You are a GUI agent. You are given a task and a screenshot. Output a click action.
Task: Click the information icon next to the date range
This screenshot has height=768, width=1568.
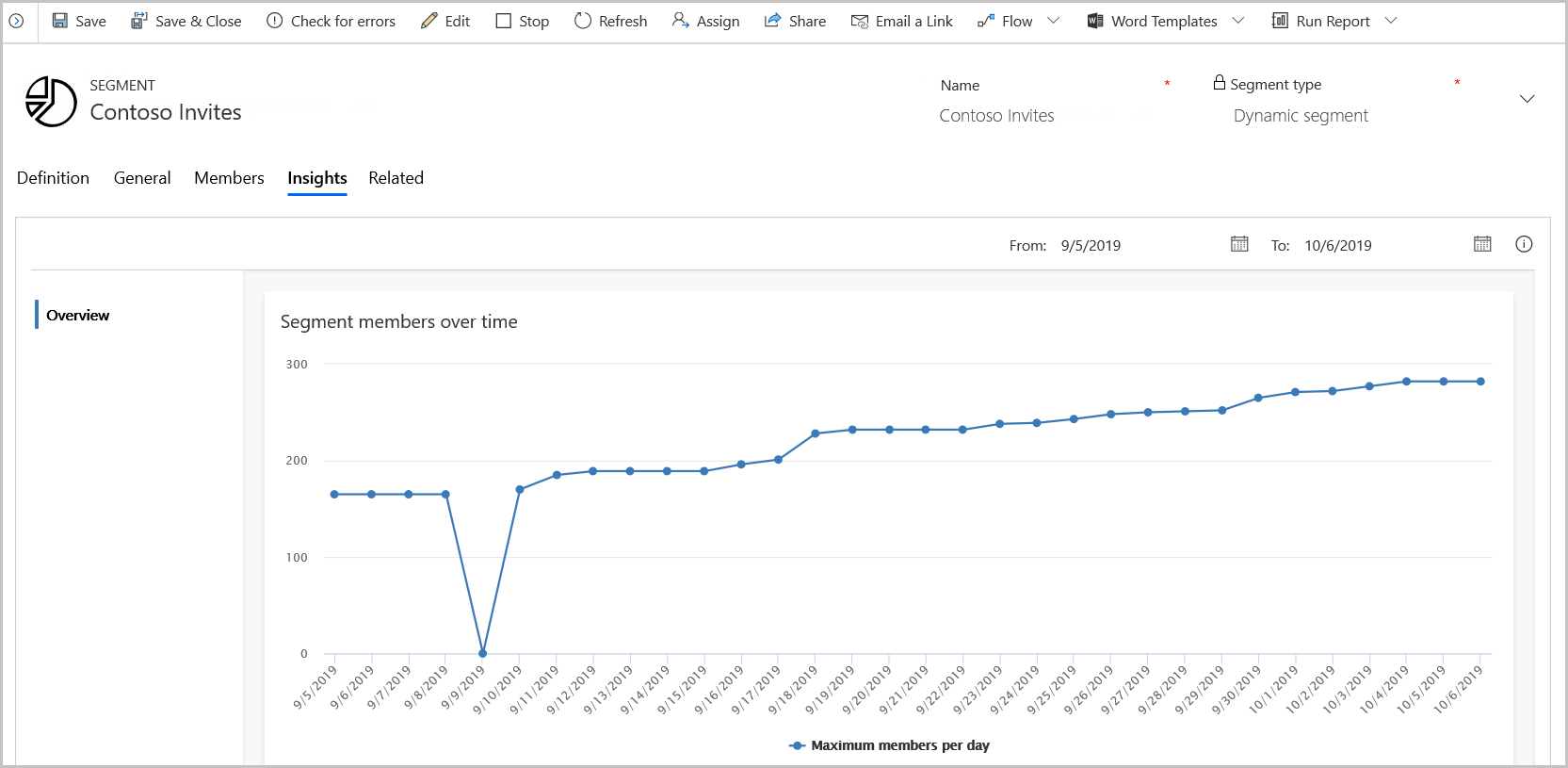click(x=1524, y=244)
